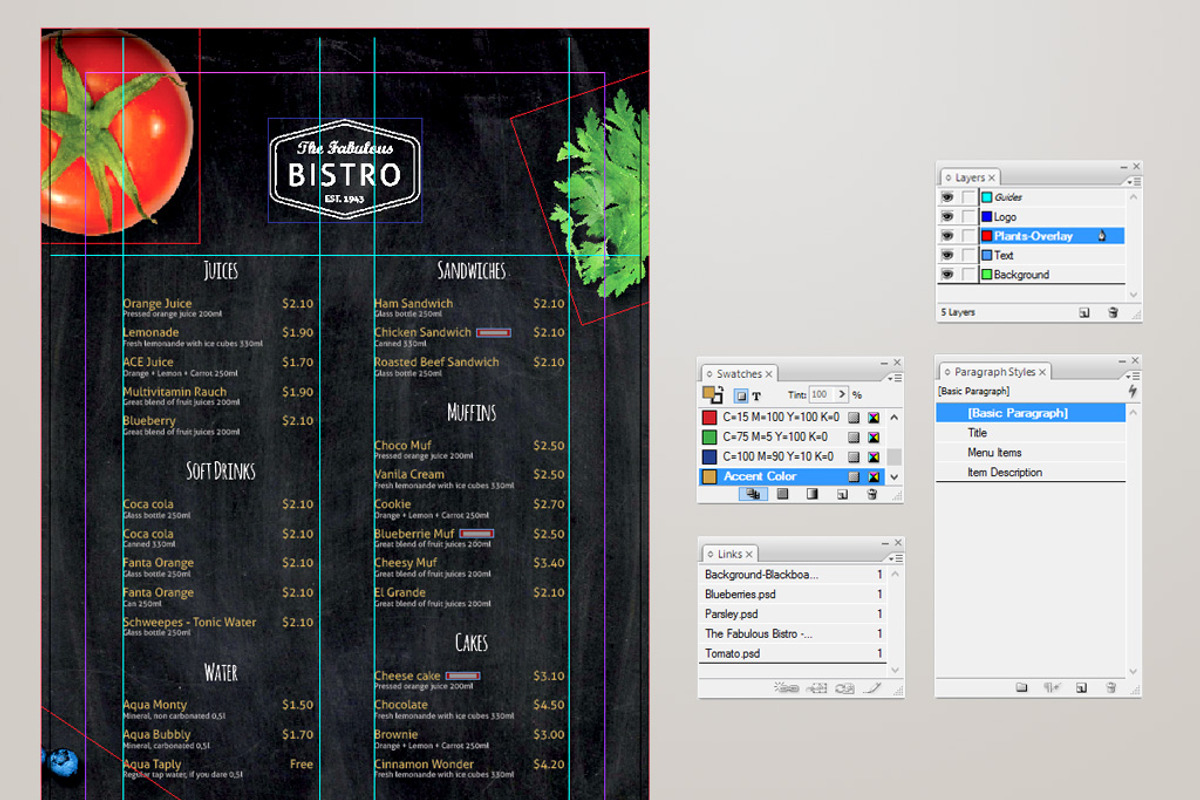Click the Relink icon in Links panel

[785, 688]
